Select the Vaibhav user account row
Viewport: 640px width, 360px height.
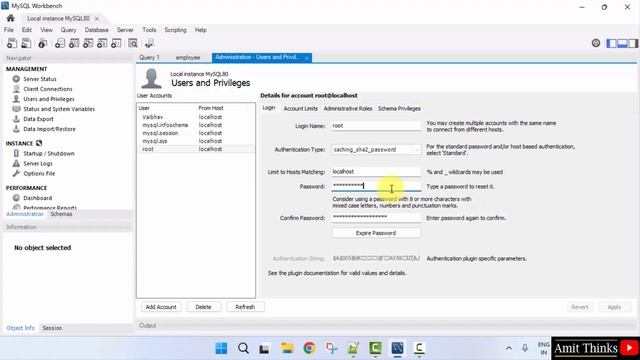[196, 117]
